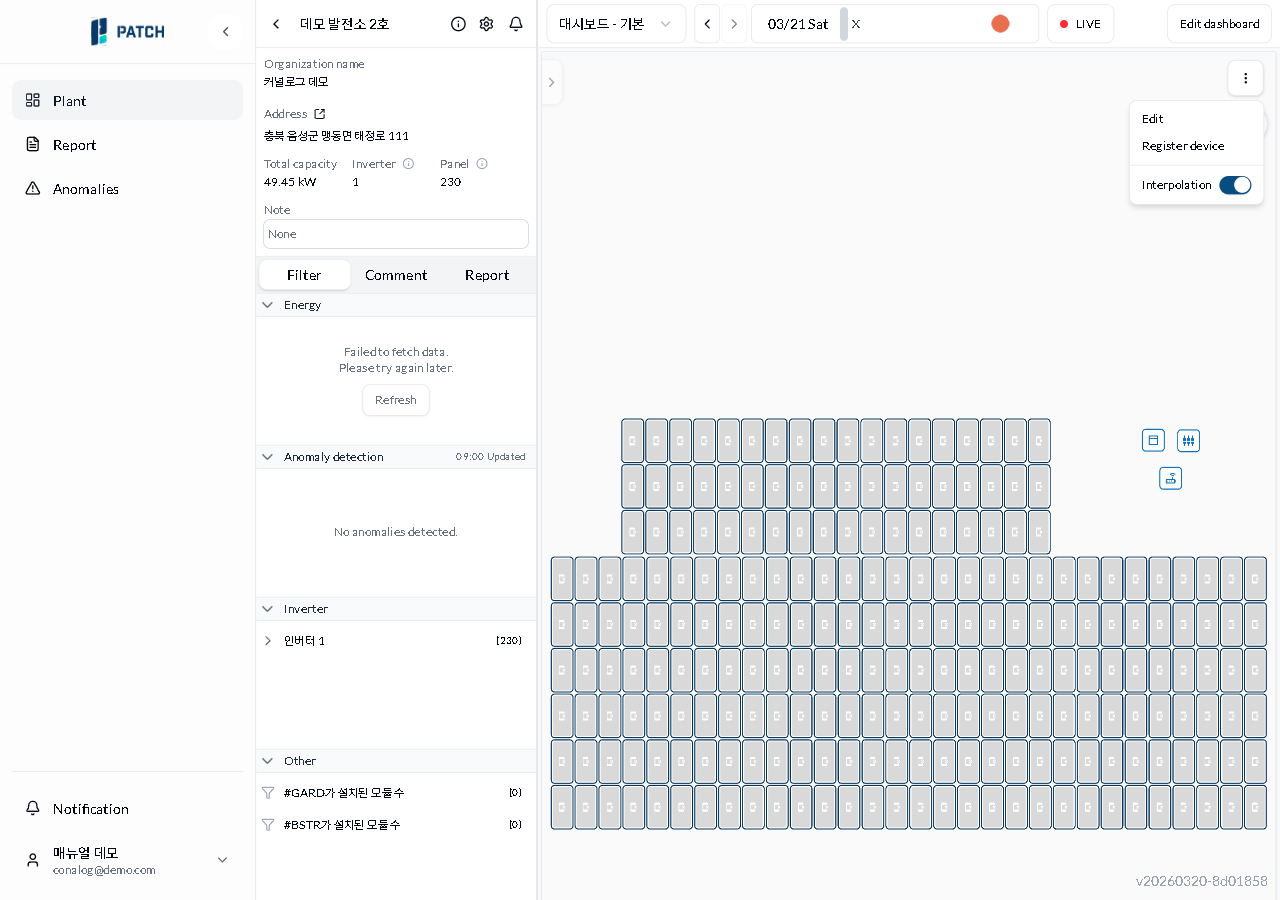Click the three-dot more options button

(1245, 78)
